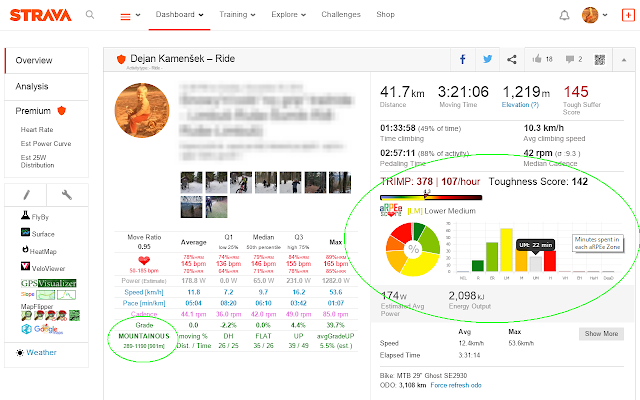Viewport: 640px width, 400px height.
Task: Click the blue globe icon beside Google
Action: click(27, 329)
